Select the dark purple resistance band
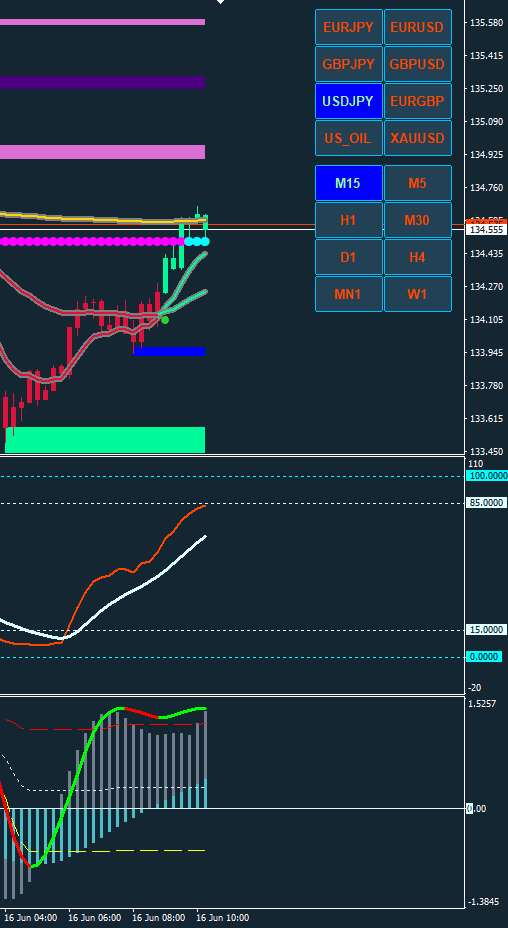 pyautogui.click(x=102, y=82)
